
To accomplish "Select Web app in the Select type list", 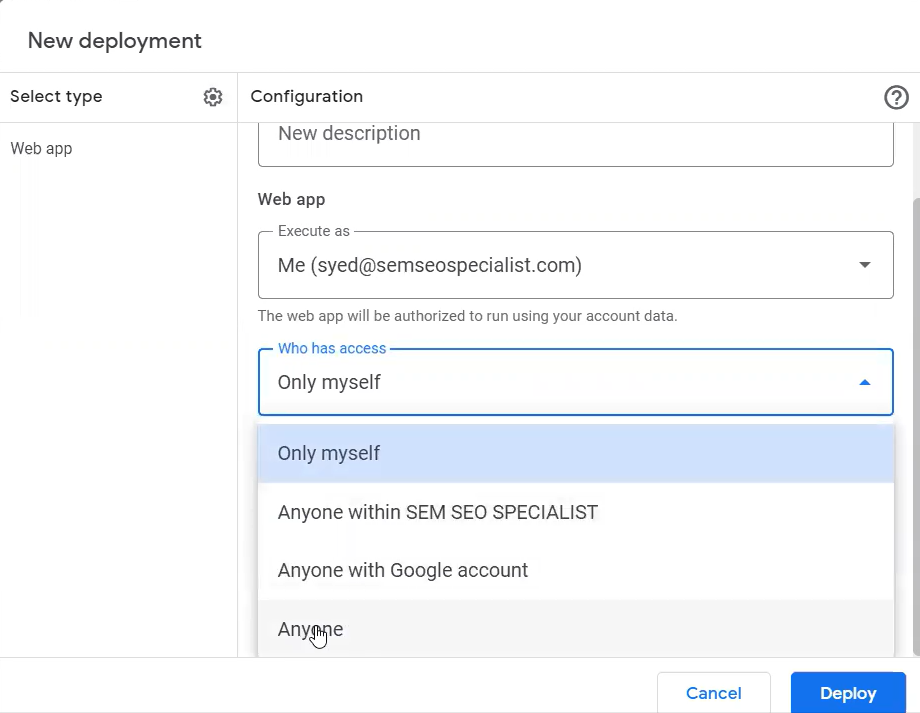I will 41,149.
